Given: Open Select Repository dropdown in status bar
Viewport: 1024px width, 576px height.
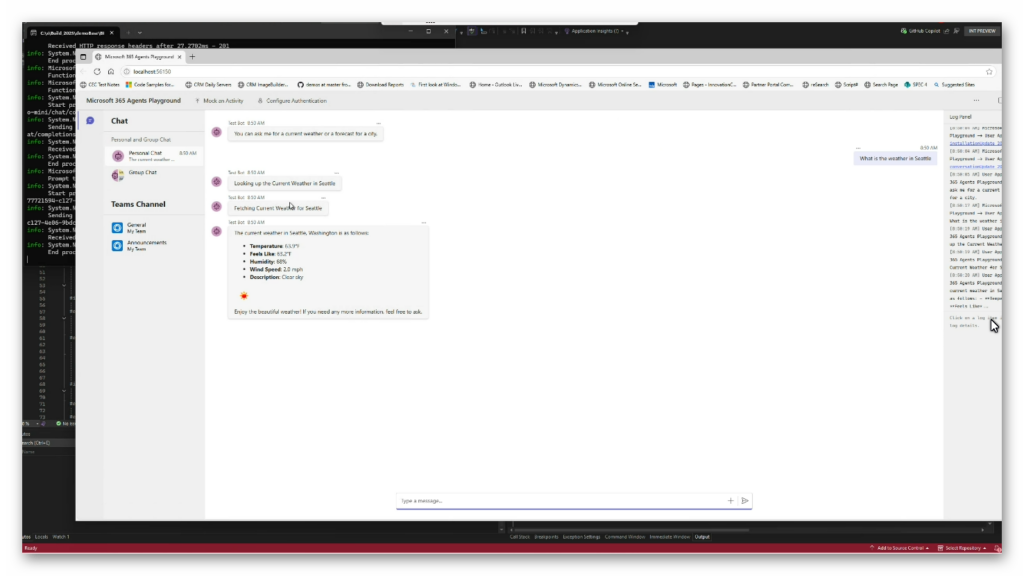Looking at the screenshot, I should tap(962, 548).
